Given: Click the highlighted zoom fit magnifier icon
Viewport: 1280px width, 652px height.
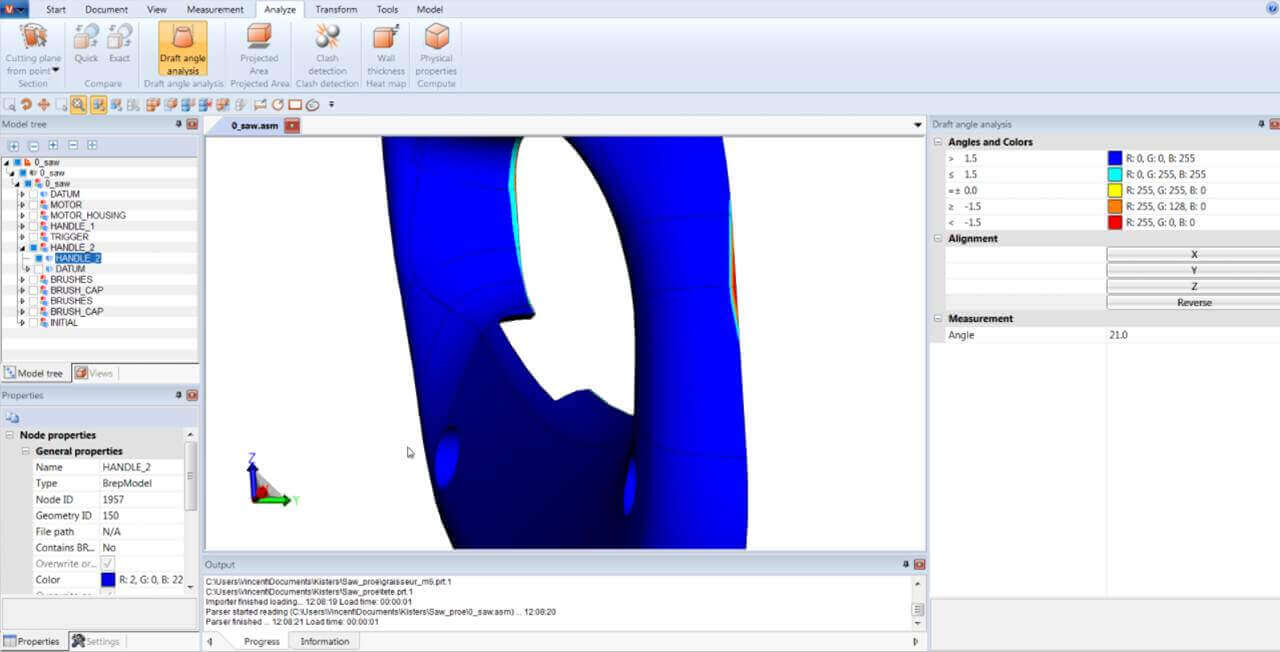Looking at the screenshot, I should (x=79, y=104).
